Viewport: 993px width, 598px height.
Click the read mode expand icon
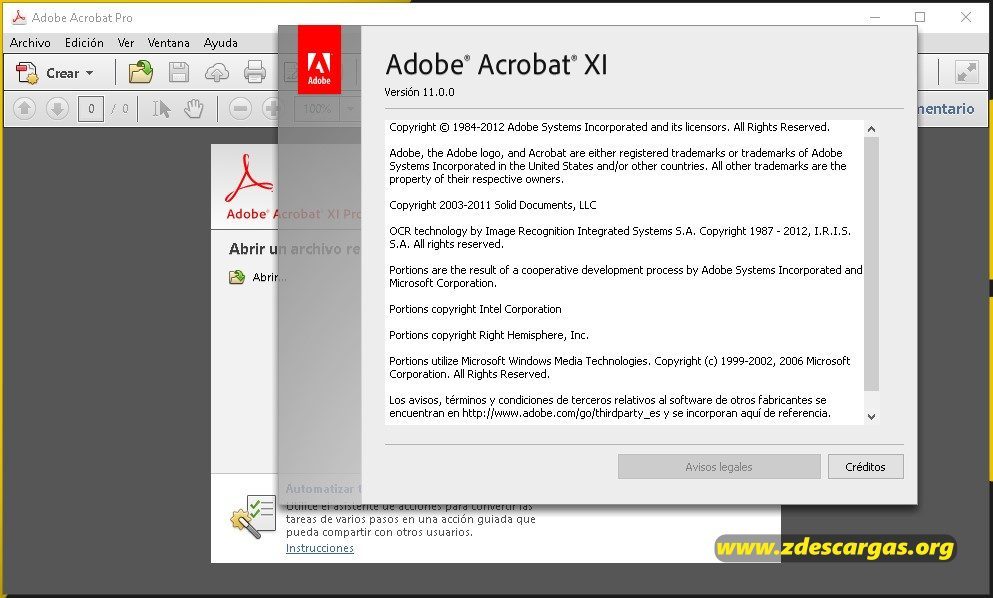(966, 72)
